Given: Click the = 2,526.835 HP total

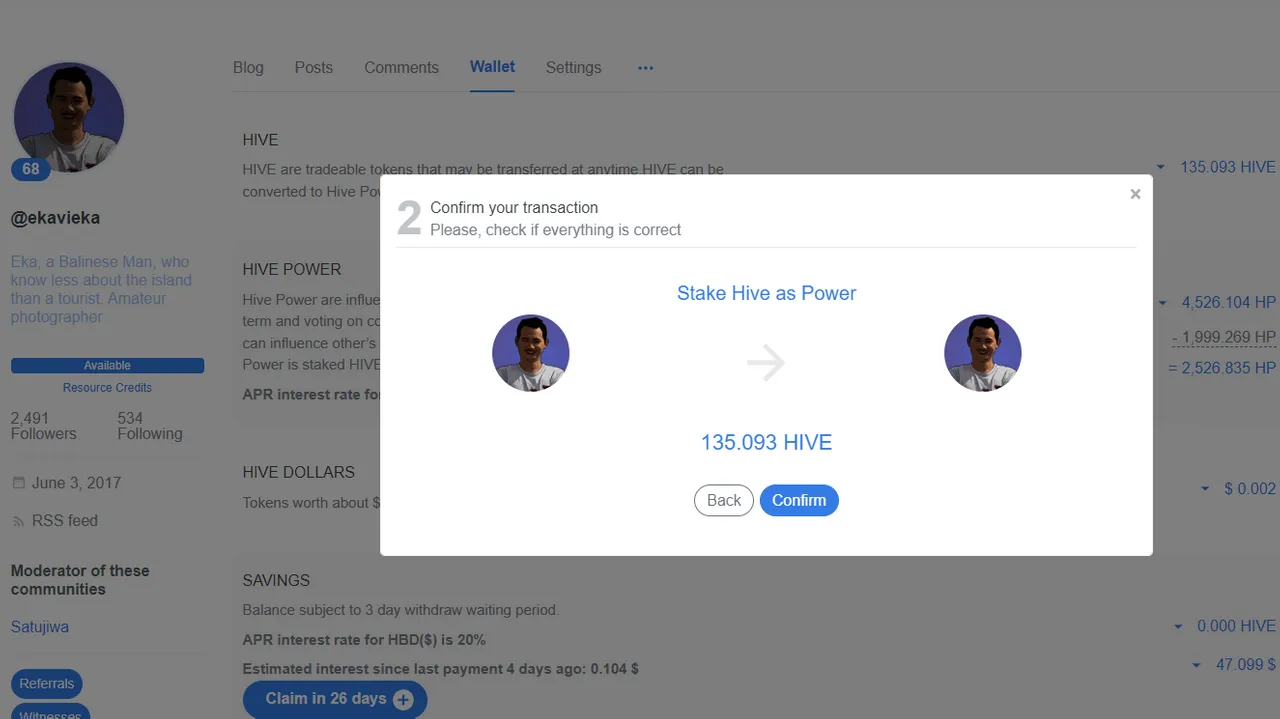Looking at the screenshot, I should pos(1222,368).
